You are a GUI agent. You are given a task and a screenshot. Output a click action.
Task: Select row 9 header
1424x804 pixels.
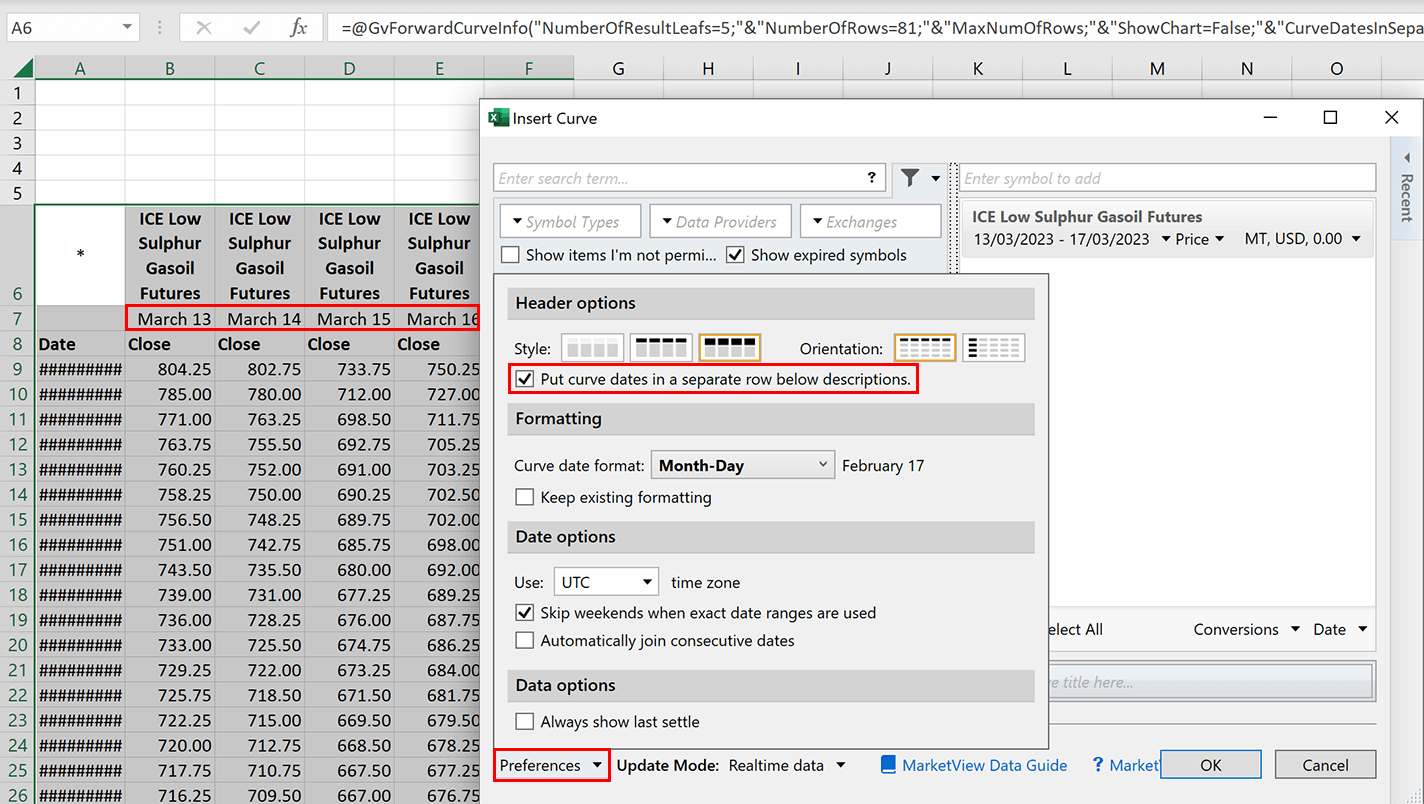pyautogui.click(x=18, y=369)
